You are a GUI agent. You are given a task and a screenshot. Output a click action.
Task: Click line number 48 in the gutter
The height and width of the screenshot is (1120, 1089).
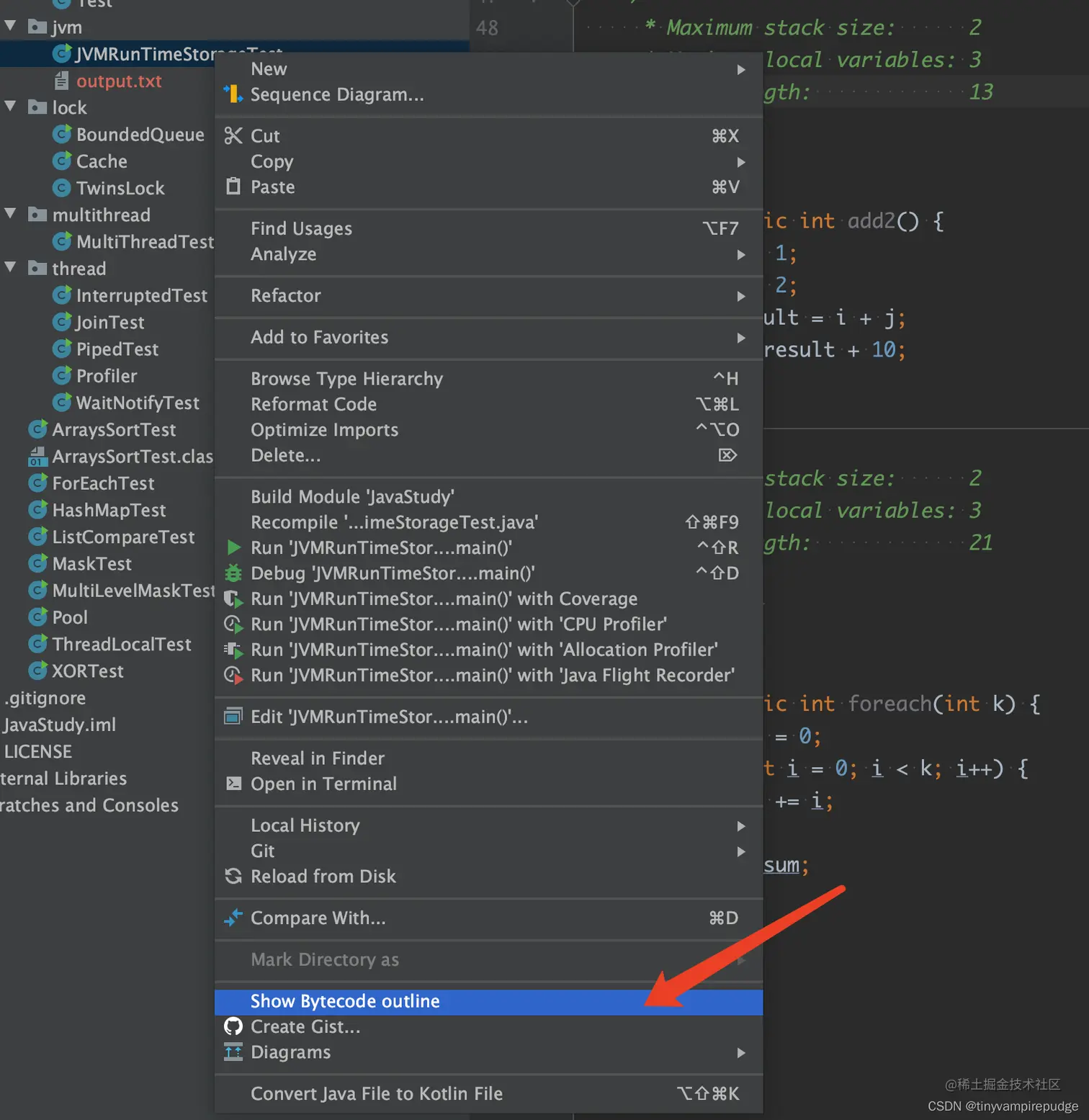pyautogui.click(x=487, y=27)
